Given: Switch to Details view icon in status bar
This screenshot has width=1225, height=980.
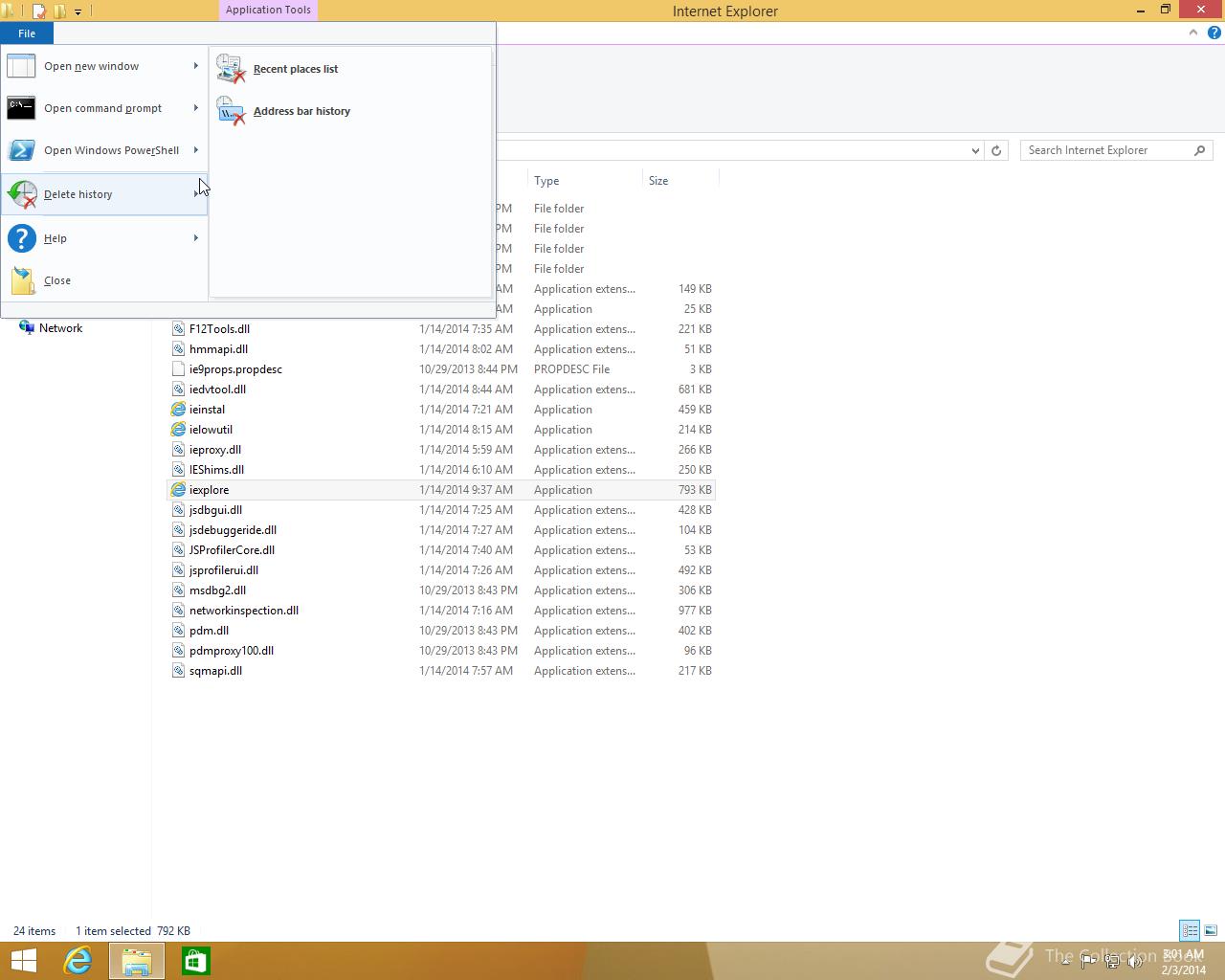Looking at the screenshot, I should [x=1190, y=930].
